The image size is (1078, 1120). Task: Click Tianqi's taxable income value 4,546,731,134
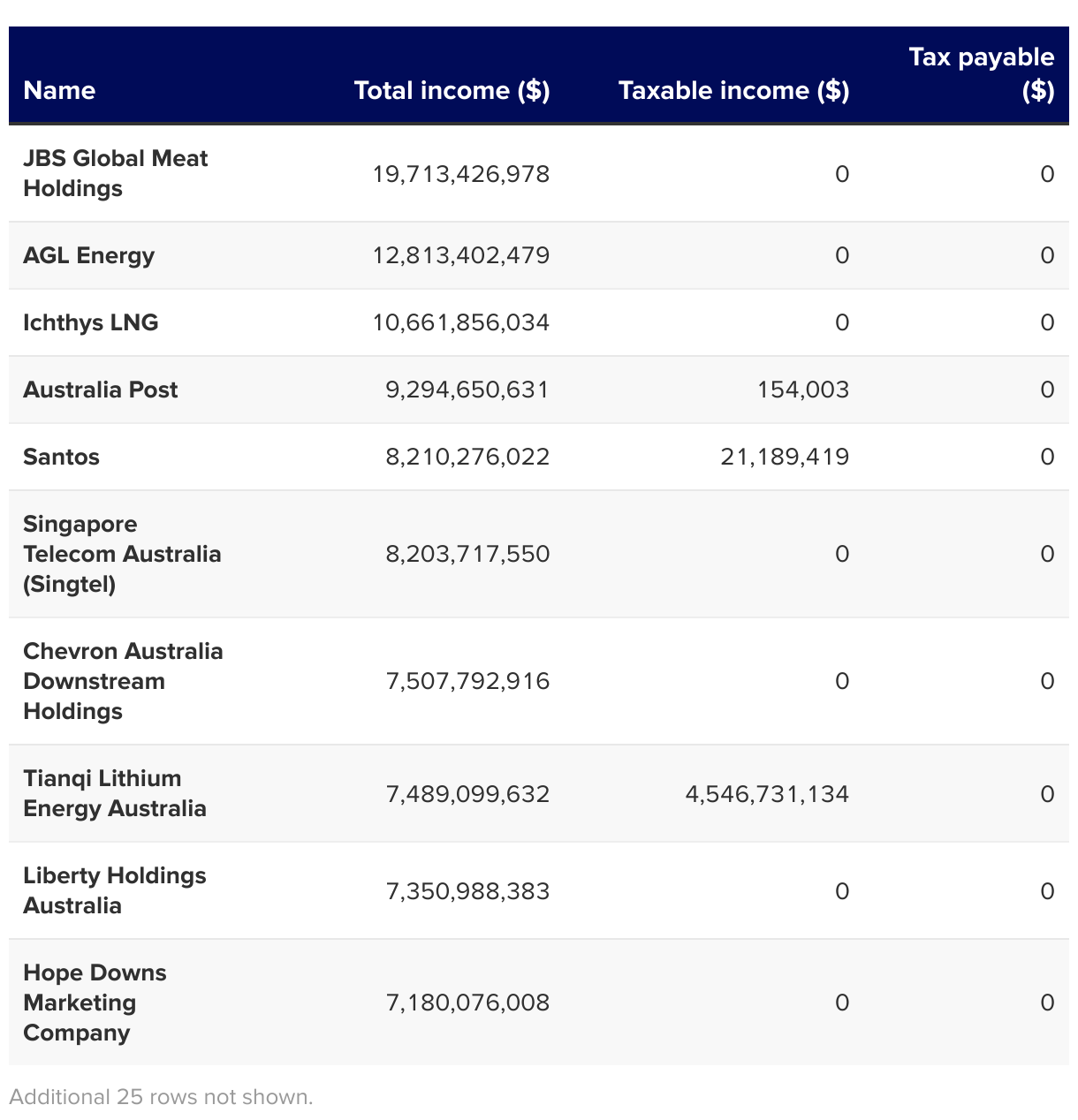pos(766,794)
